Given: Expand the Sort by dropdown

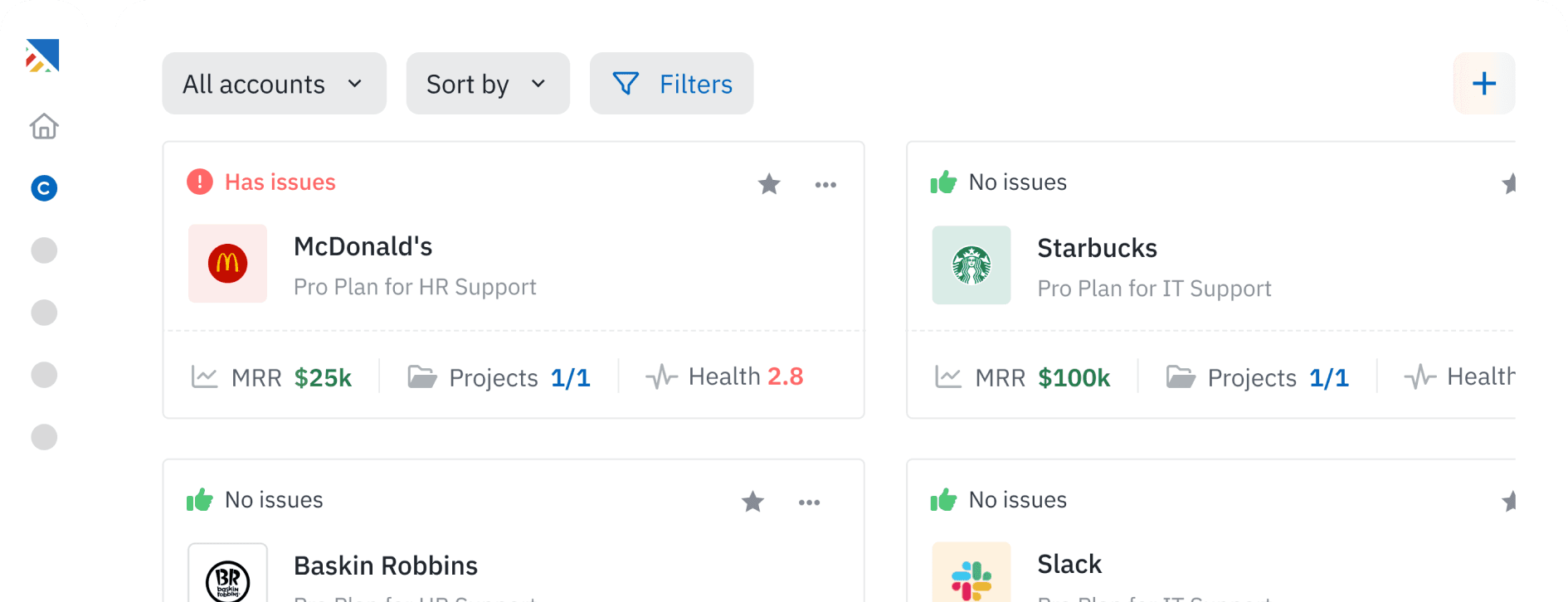Looking at the screenshot, I should click(488, 84).
